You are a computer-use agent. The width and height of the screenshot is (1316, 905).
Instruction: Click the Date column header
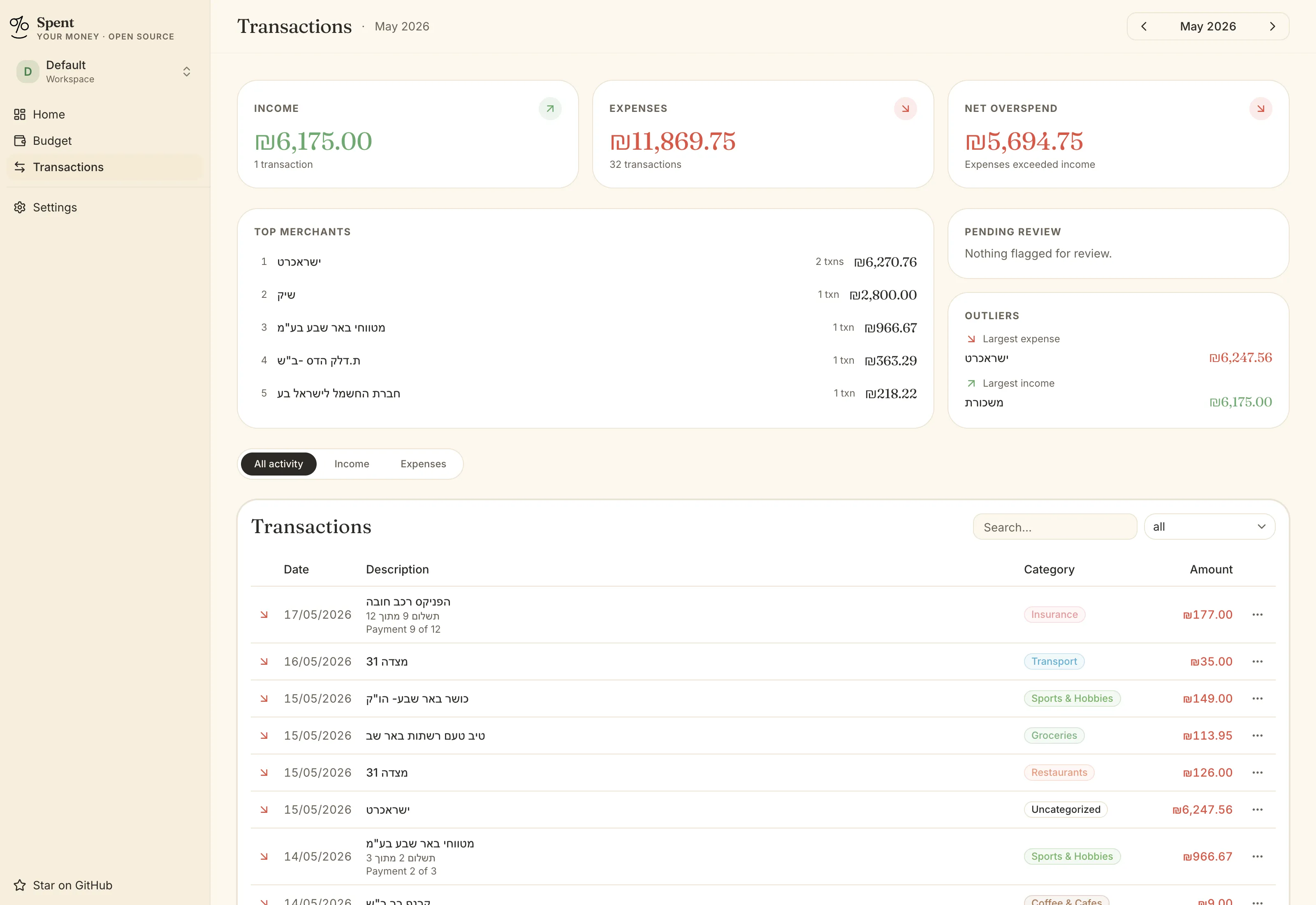[297, 569]
